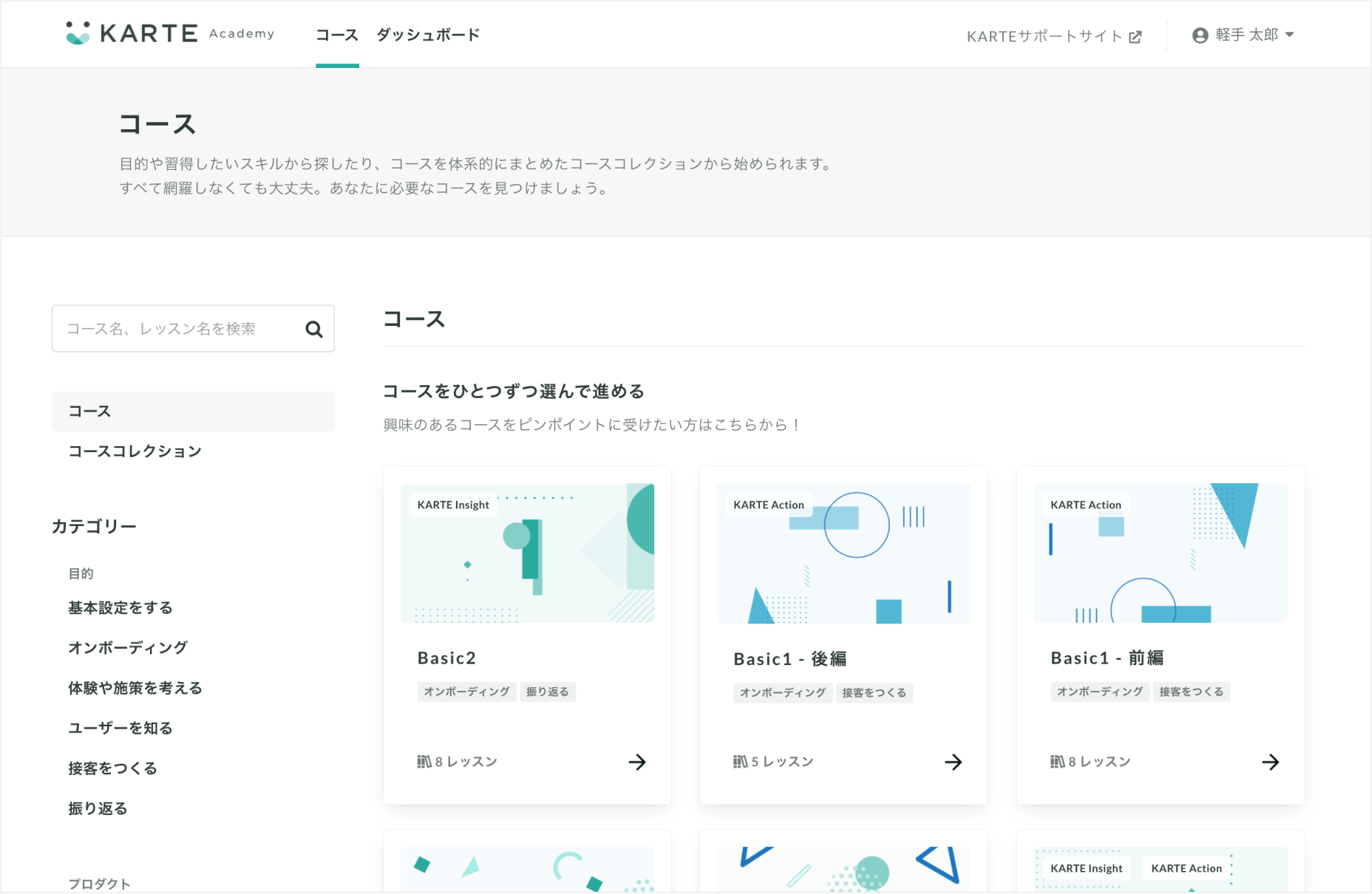Filter by 体験や施策を考える category
The image size is (1372, 894).
pyautogui.click(x=135, y=688)
